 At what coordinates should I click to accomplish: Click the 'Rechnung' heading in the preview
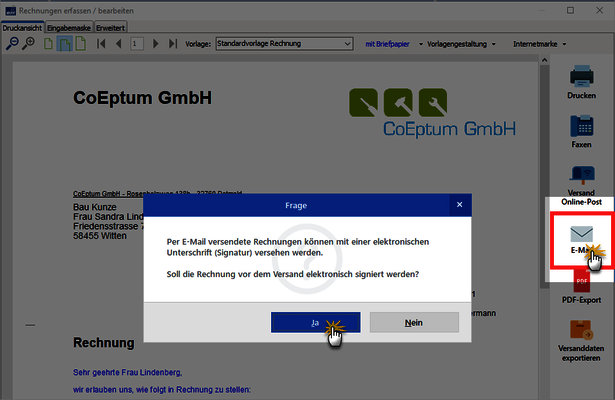[x=104, y=342]
